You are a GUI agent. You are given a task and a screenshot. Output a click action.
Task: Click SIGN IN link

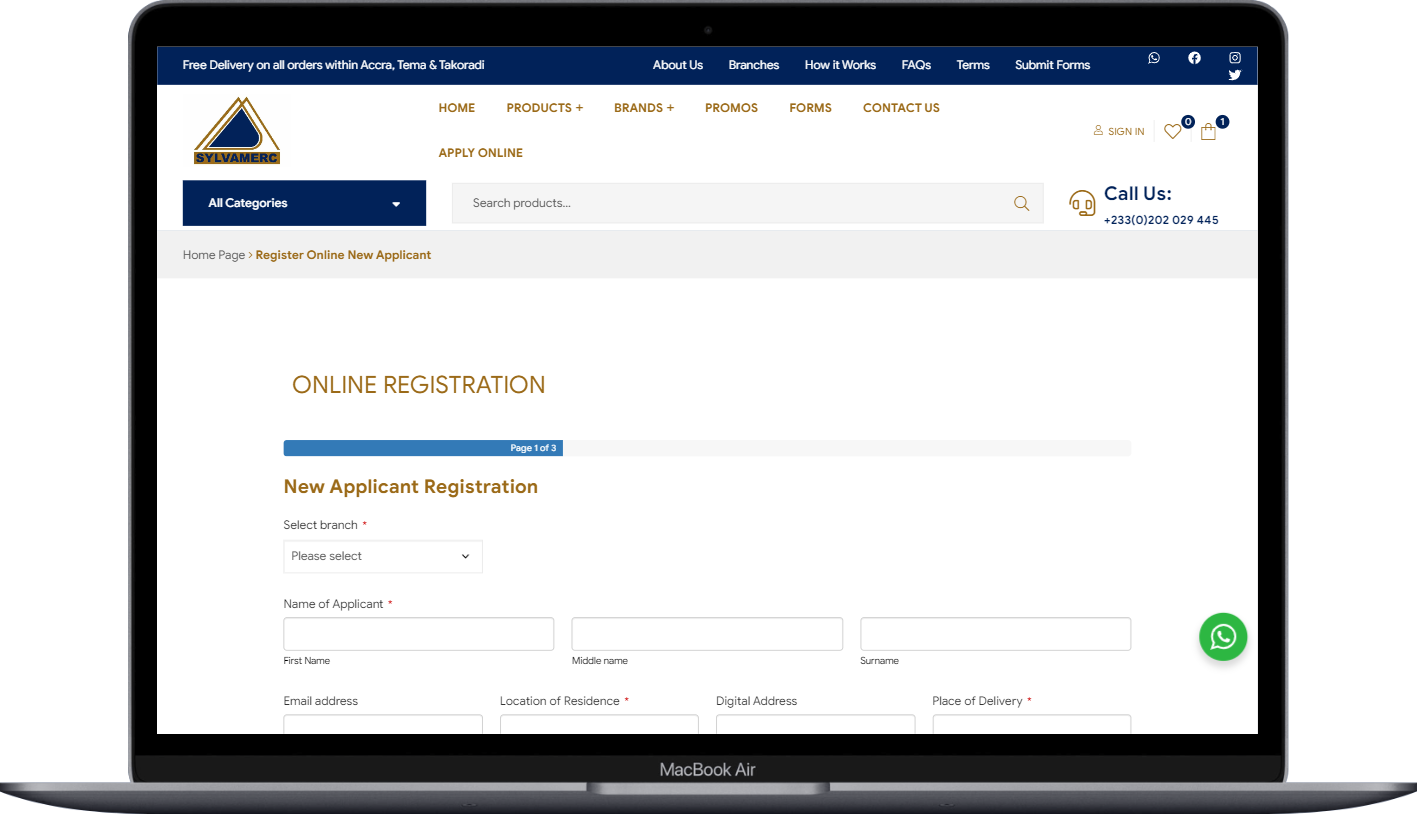[1119, 131]
